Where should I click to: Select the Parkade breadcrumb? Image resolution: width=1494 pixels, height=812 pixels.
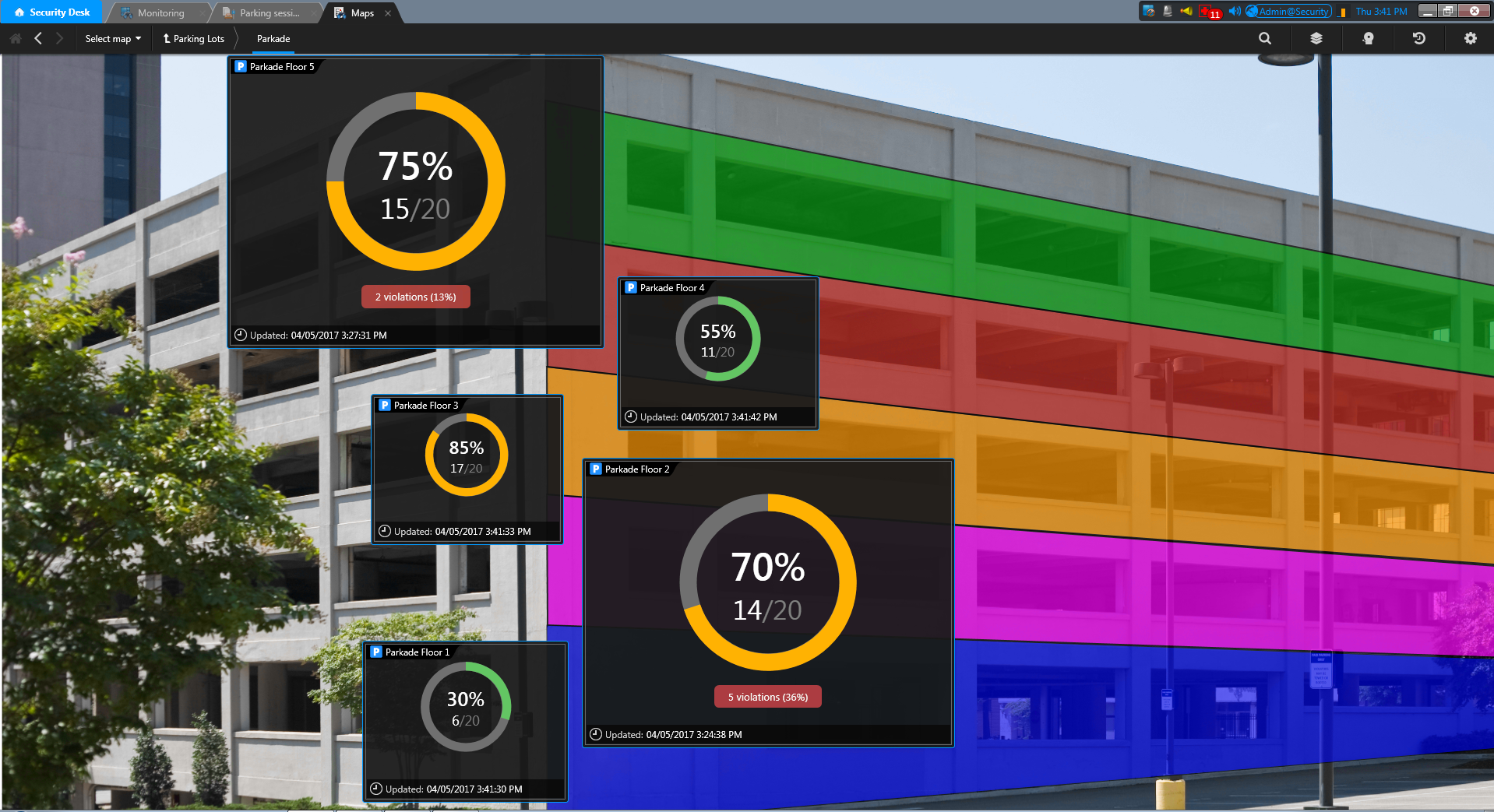273,39
